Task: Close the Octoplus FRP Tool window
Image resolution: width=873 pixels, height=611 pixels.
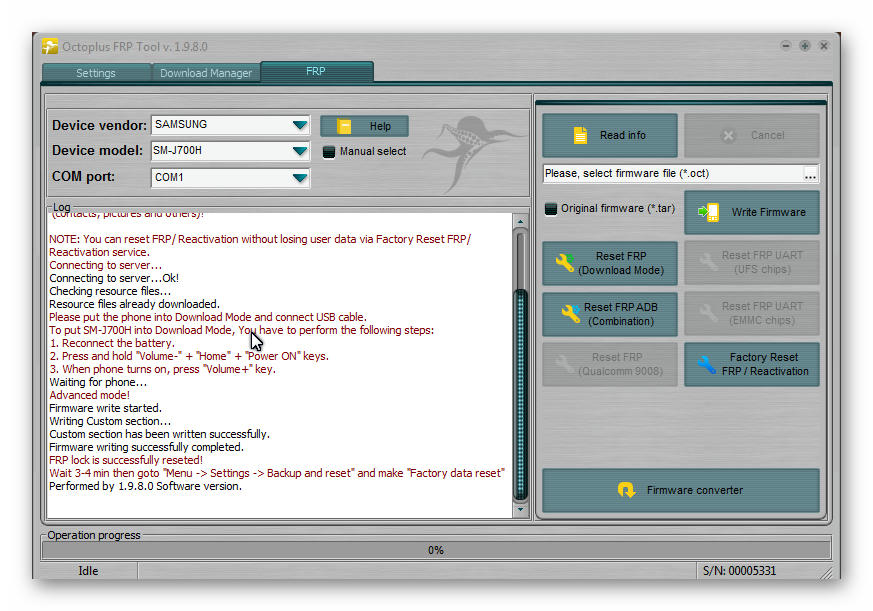Action: pos(823,46)
